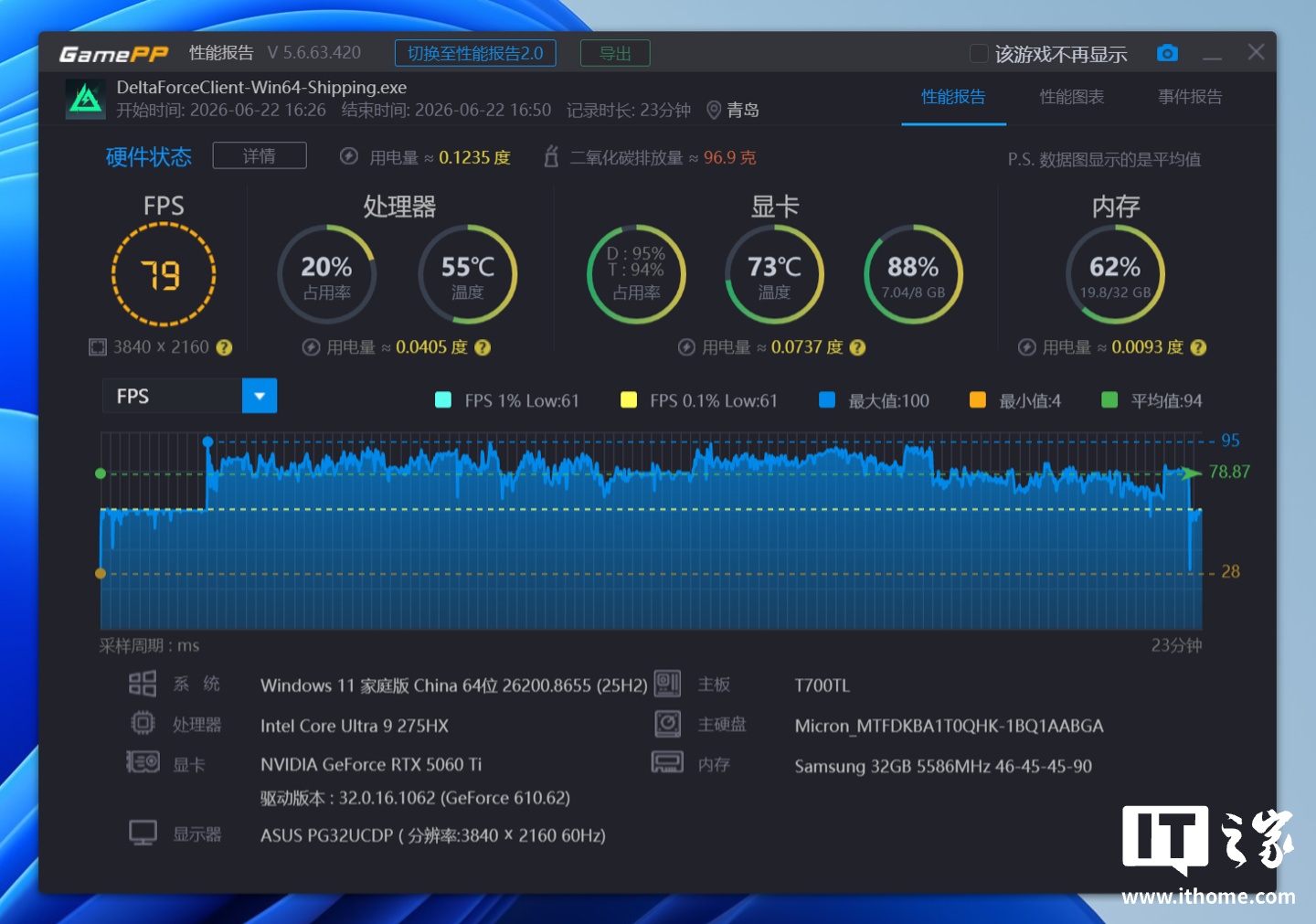Click the yellow FPS 0.1% Low swatch
The height and width of the screenshot is (924, 1316).
[629, 399]
